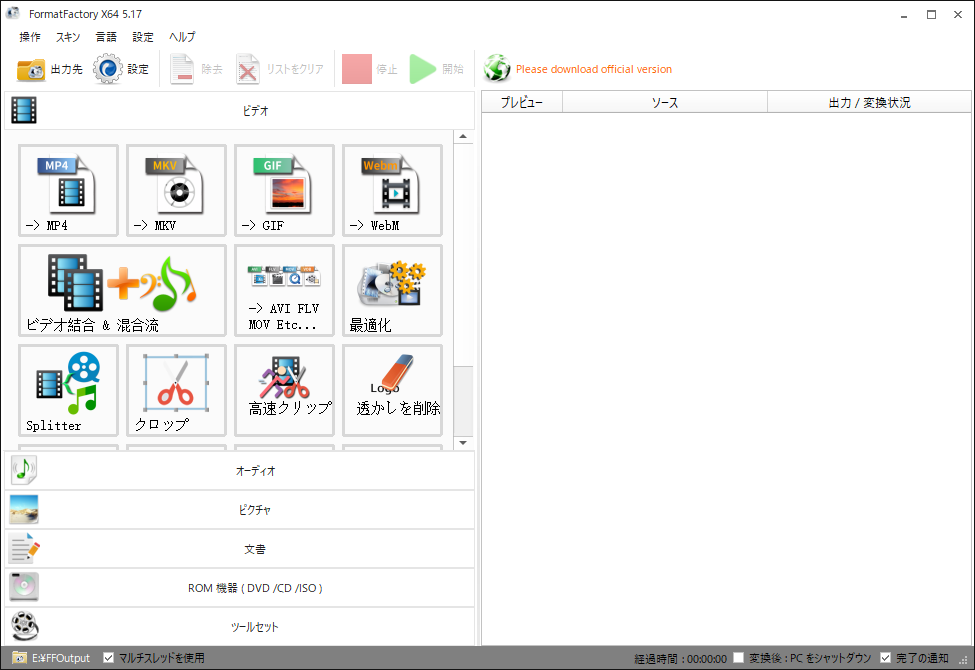The height and width of the screenshot is (670, 975).
Task: Click the 出力先 output folder icon
Action: (x=31, y=70)
